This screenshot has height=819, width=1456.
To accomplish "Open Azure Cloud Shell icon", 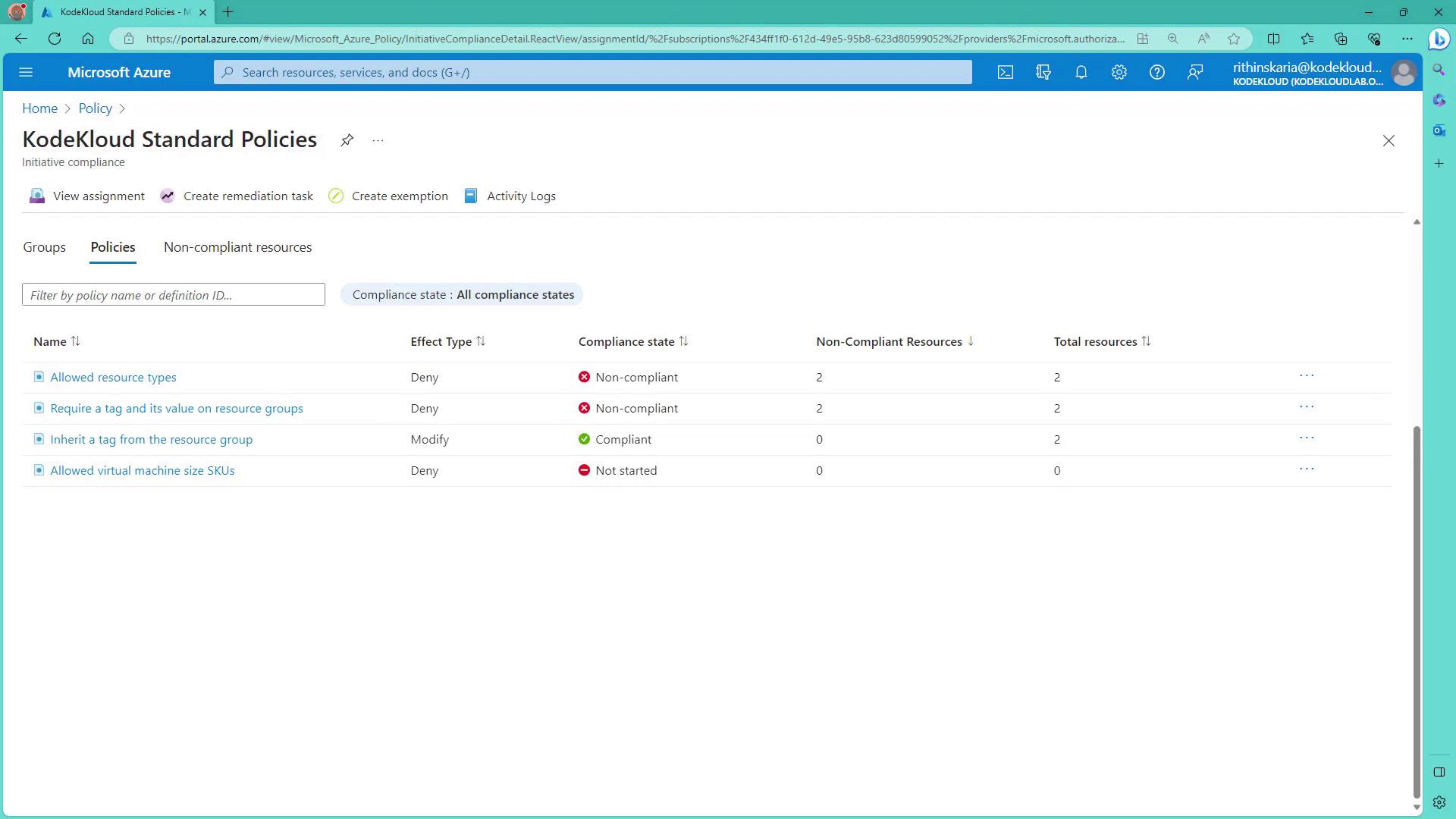I will [x=1005, y=72].
